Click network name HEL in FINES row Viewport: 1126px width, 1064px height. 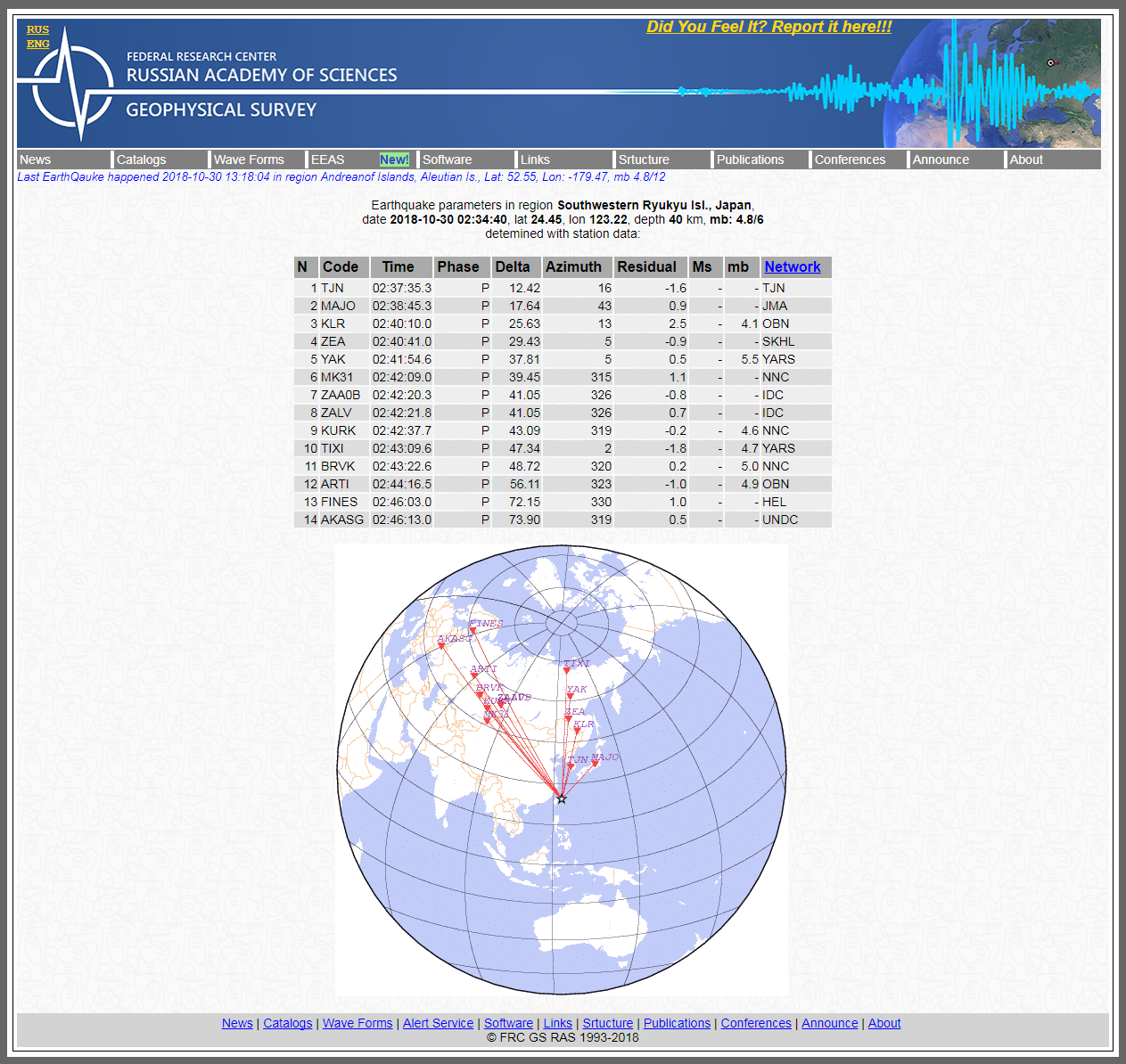pos(775,502)
